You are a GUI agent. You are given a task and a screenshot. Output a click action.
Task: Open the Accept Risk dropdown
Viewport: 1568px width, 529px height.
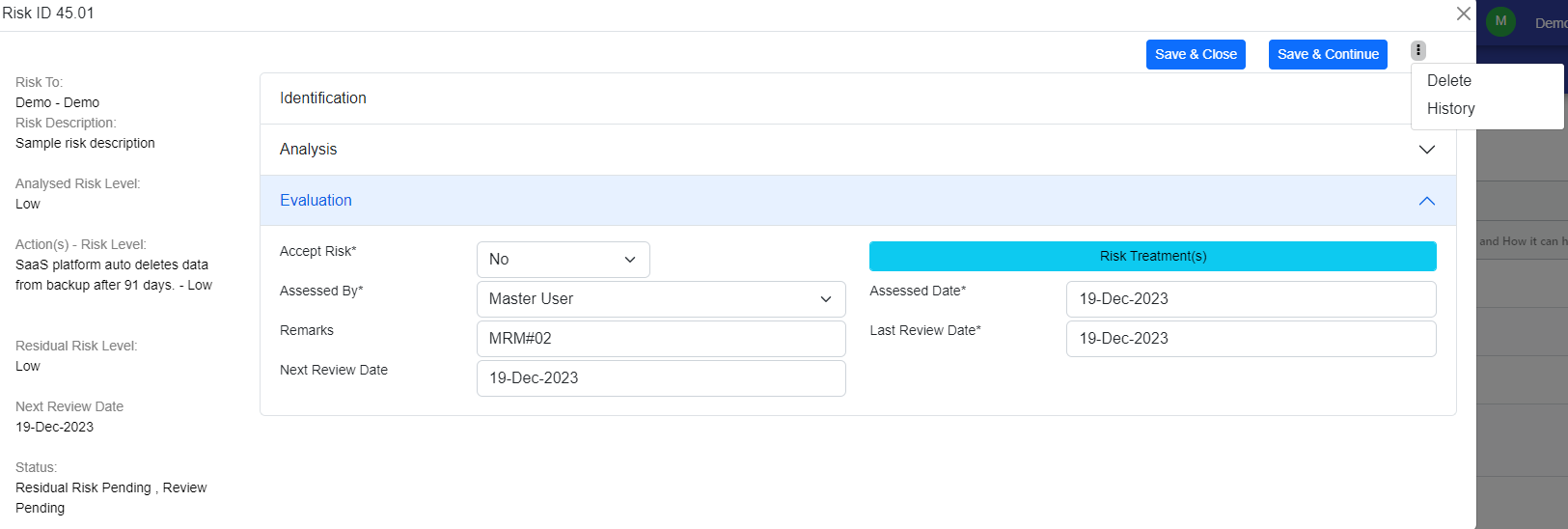[563, 260]
